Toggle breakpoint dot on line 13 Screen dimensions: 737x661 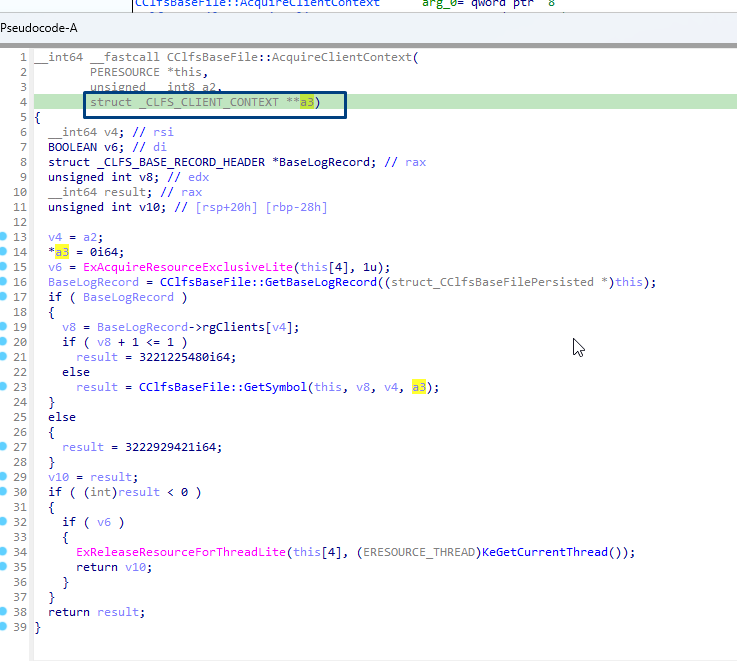click(x=3, y=236)
